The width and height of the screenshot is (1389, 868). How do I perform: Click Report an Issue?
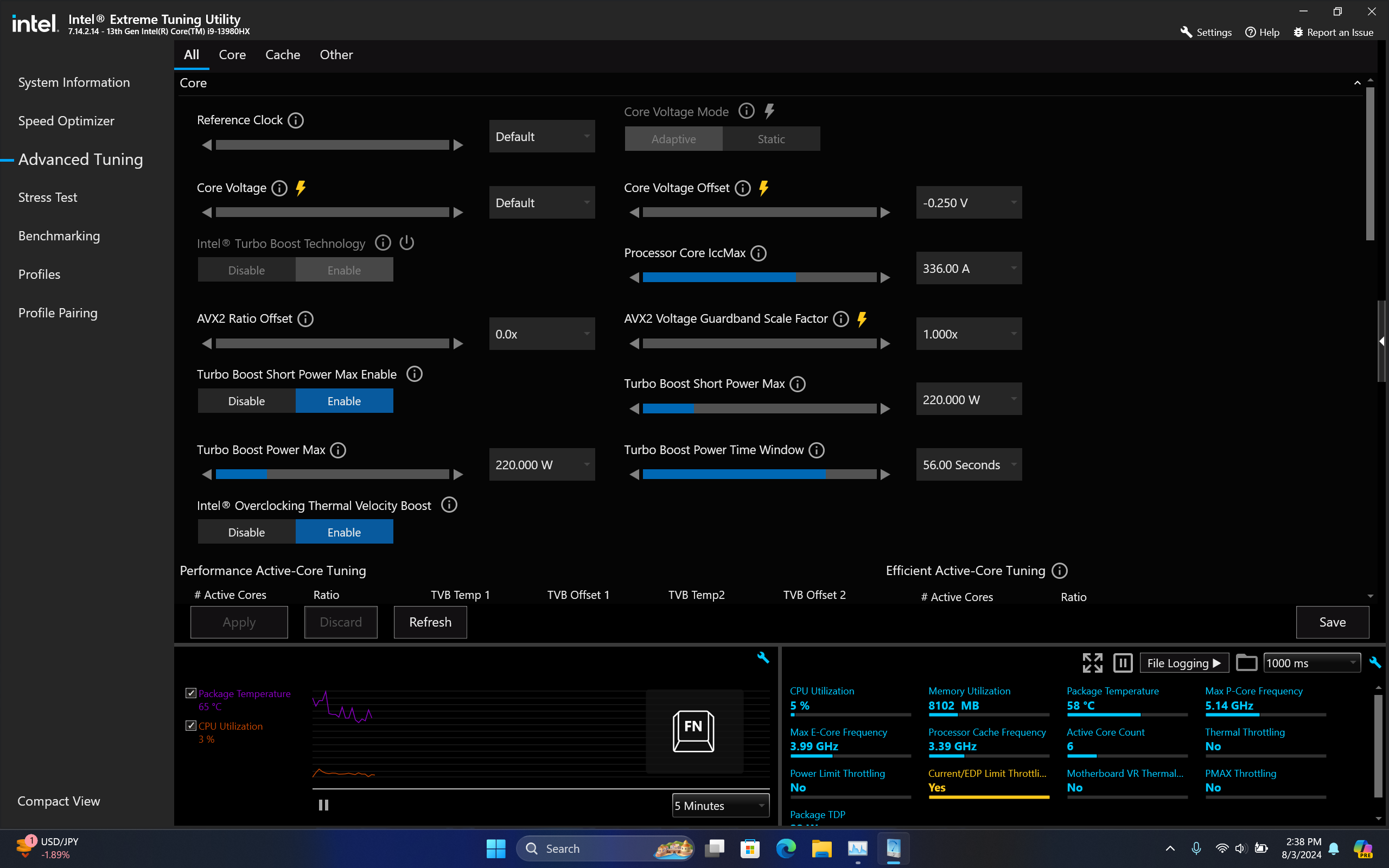tap(1333, 32)
